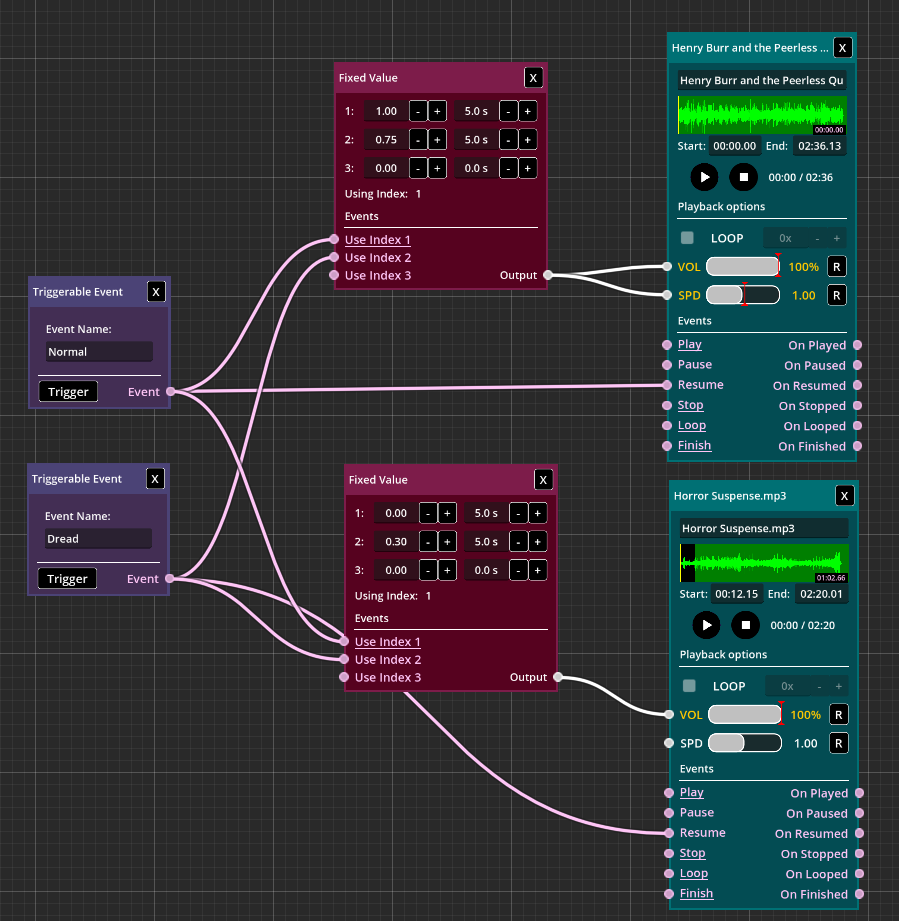Reset VOL on the Horror Suspense node
This screenshot has width=899, height=921.
pos(838,715)
